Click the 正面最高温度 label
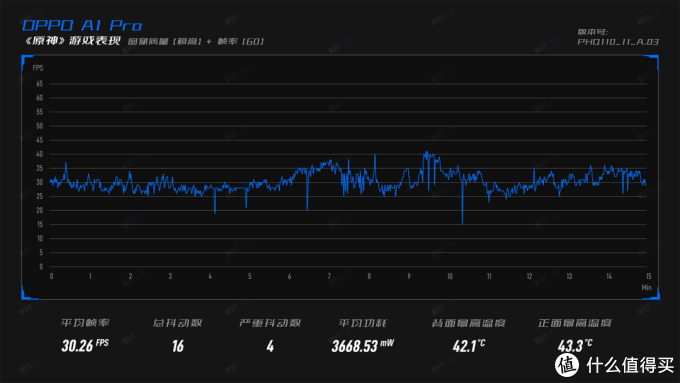This screenshot has height=383, width=680. 575,323
